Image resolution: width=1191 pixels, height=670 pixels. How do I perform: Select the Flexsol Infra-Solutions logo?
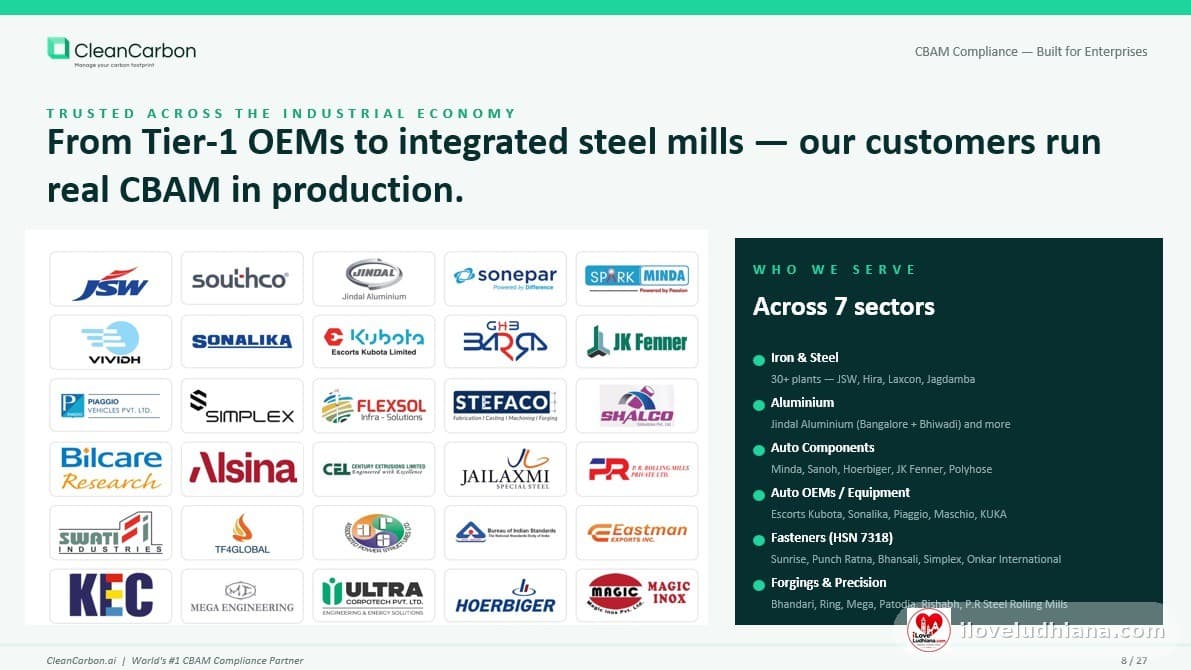[374, 406]
